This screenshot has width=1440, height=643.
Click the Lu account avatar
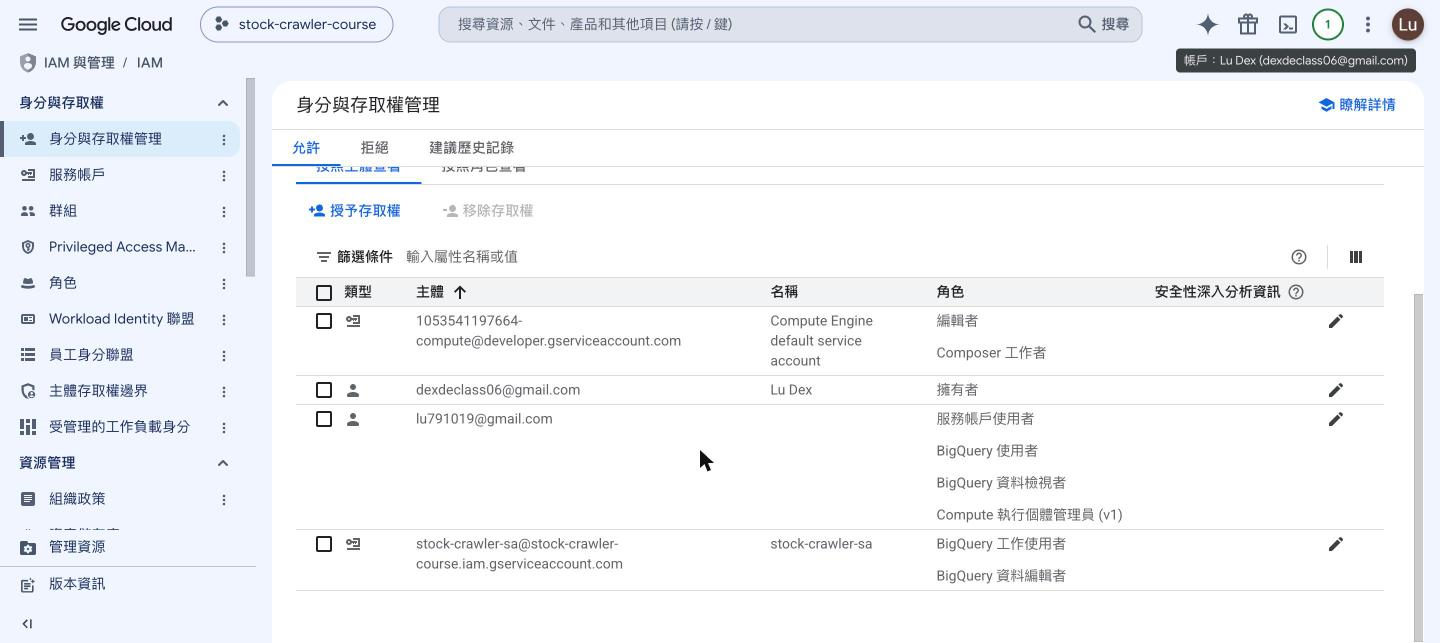click(x=1408, y=24)
